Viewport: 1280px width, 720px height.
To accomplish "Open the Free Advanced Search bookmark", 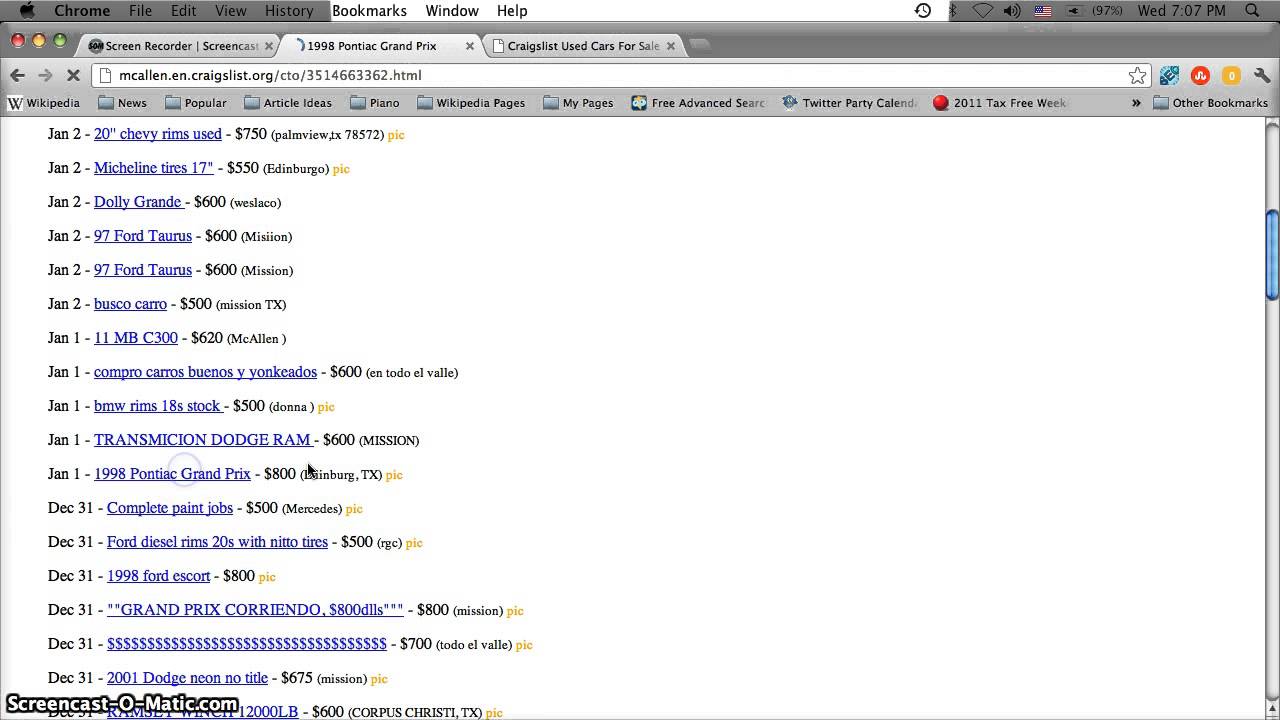I will pos(698,103).
